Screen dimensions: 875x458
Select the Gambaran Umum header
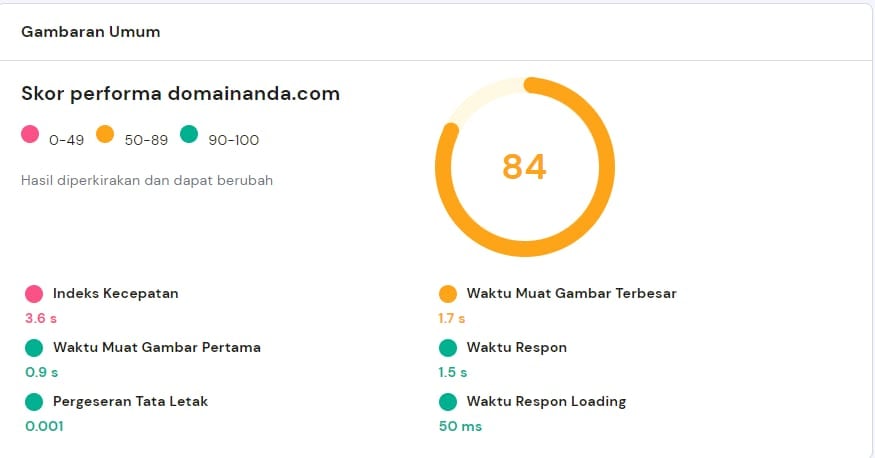(91, 32)
